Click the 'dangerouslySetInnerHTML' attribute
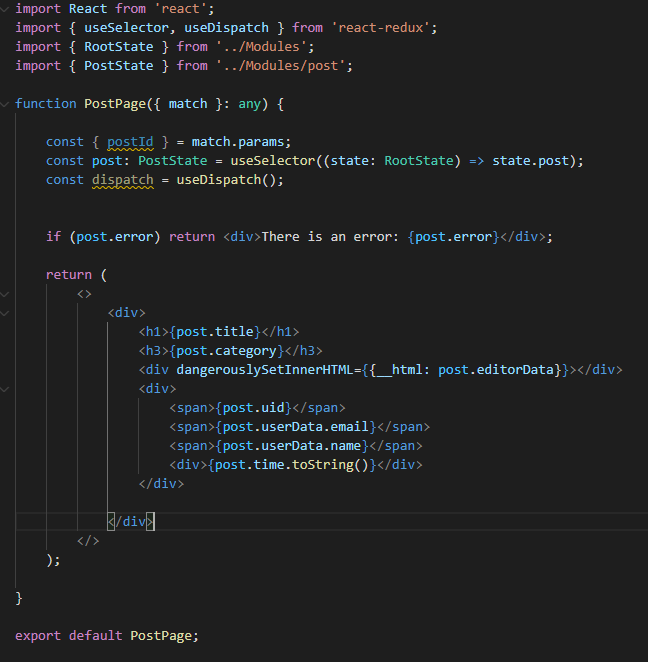648x662 pixels. pos(265,370)
